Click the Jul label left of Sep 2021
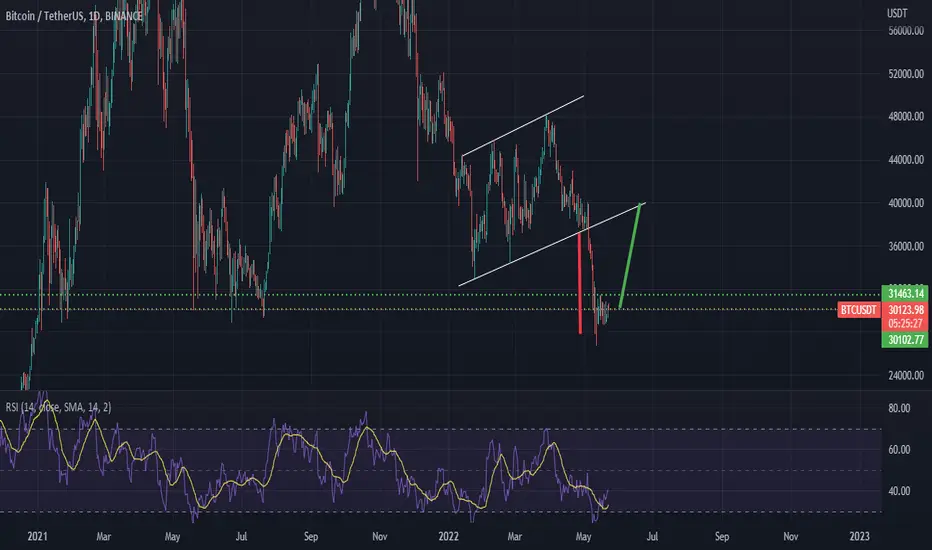The width and height of the screenshot is (932, 550). [x=241, y=536]
